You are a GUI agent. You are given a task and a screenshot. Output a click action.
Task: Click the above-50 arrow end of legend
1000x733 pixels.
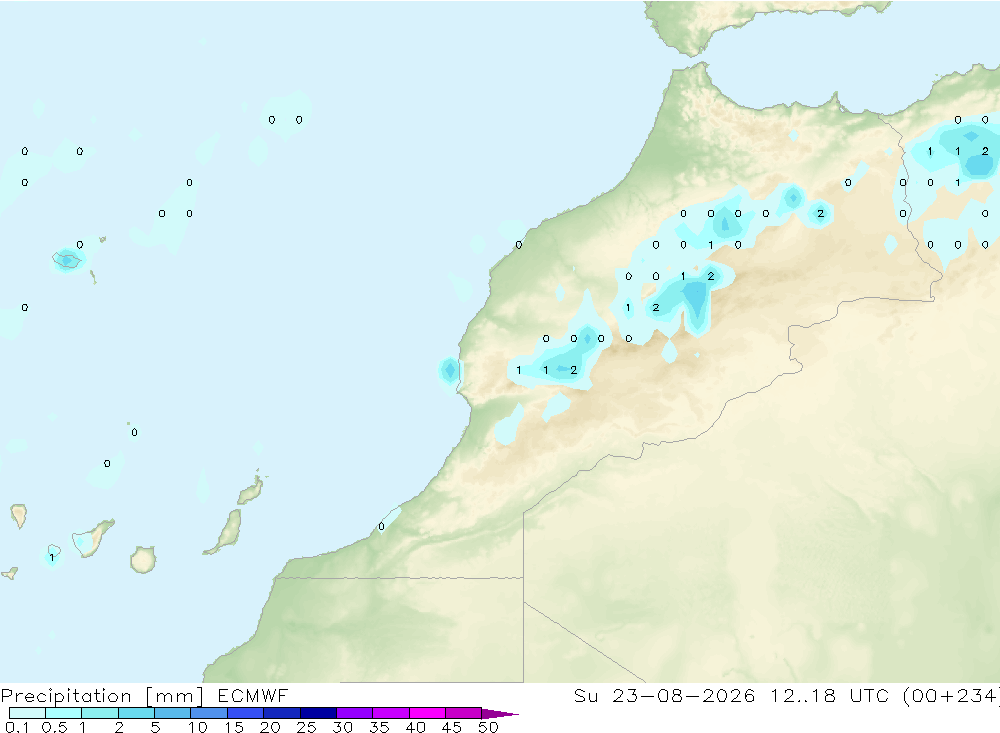pos(499,713)
